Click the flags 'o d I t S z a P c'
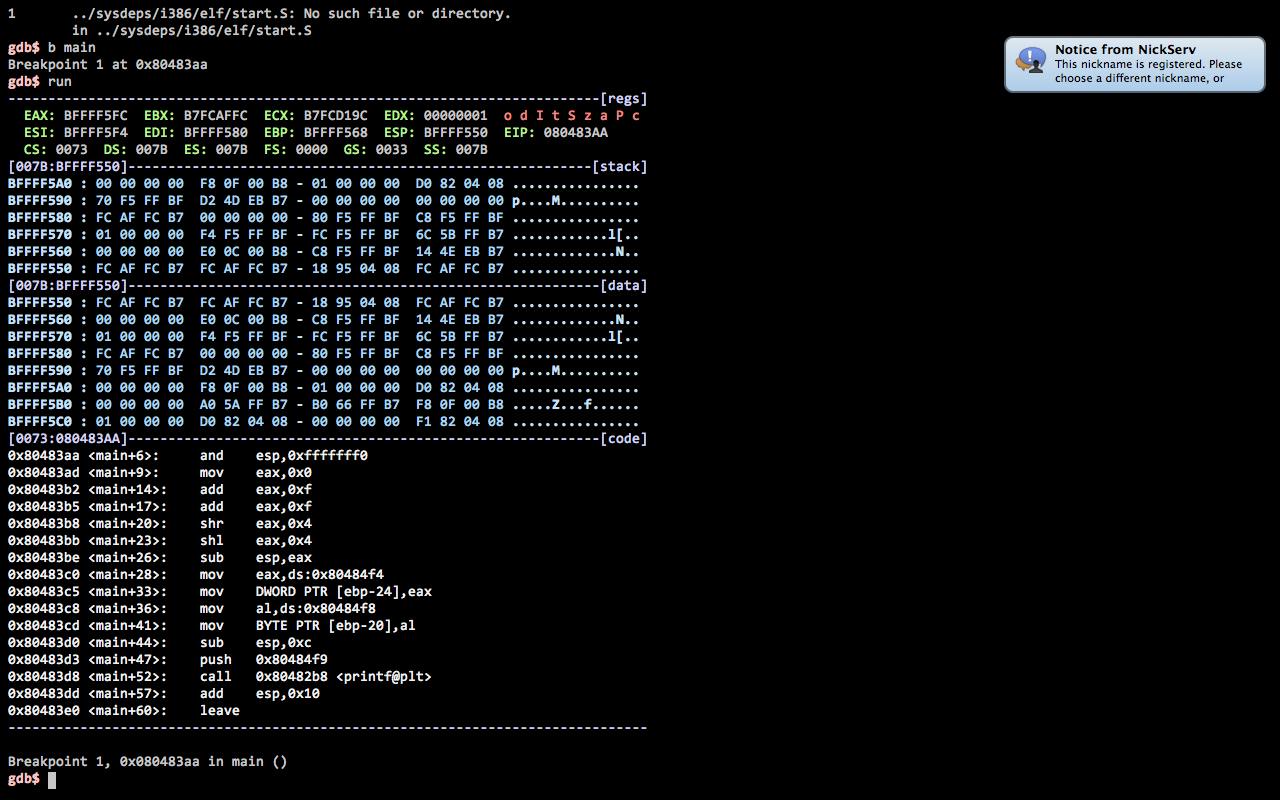 (572, 115)
